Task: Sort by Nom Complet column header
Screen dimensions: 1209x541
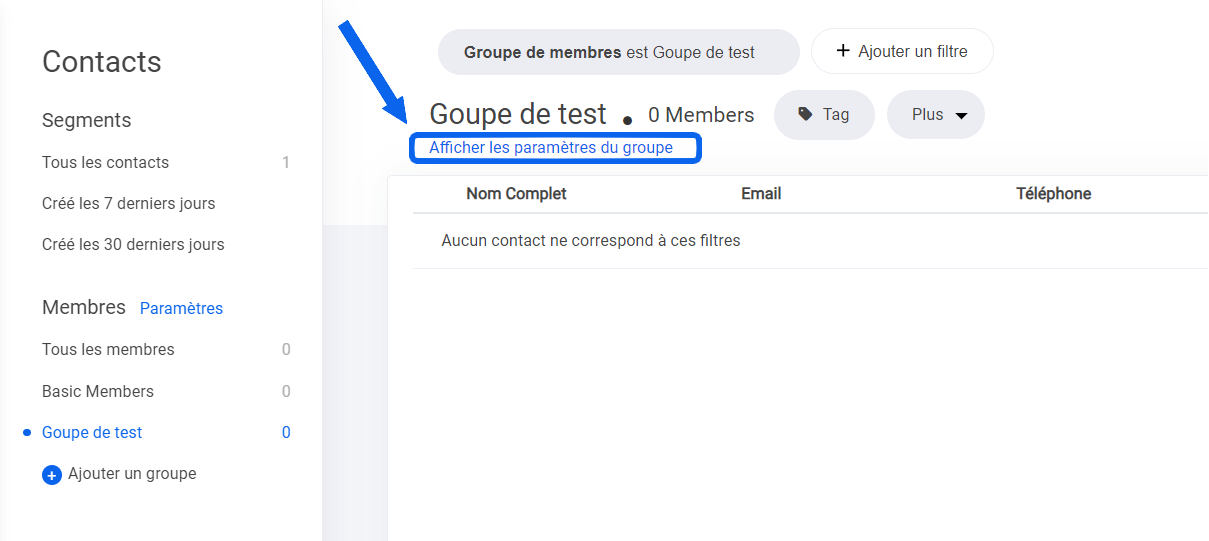Action: 516,194
